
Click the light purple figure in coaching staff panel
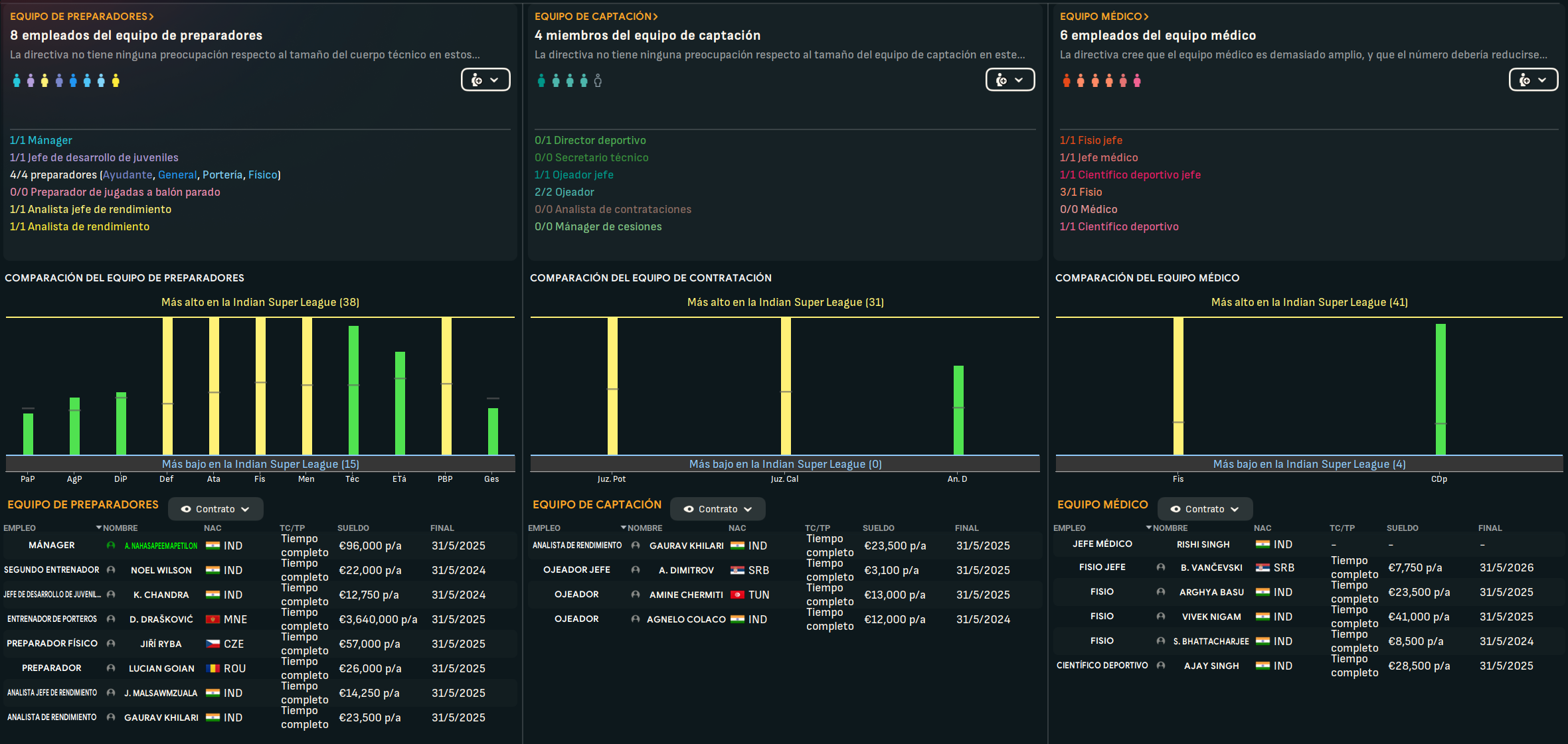click(x=31, y=81)
